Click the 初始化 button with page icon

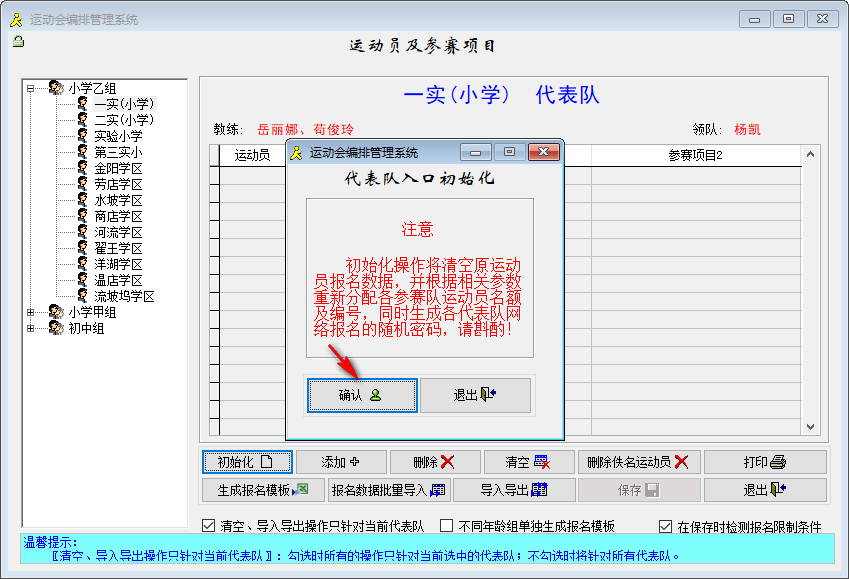(247, 462)
